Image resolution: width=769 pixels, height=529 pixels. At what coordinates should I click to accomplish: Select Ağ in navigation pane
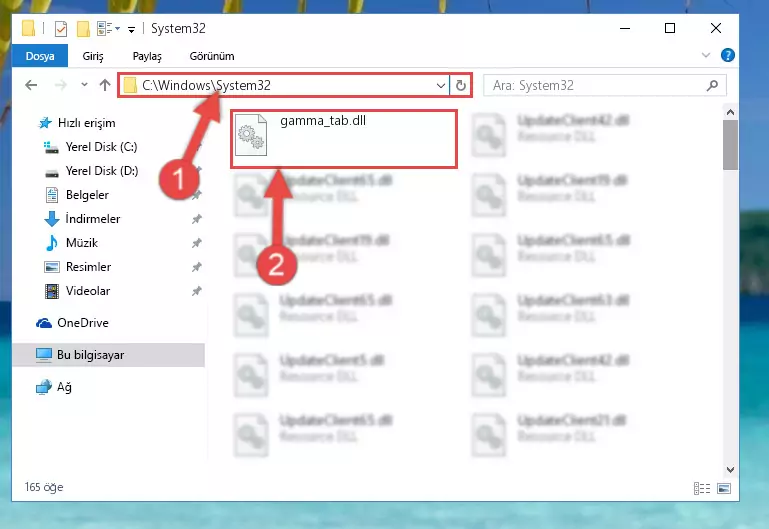pos(64,387)
